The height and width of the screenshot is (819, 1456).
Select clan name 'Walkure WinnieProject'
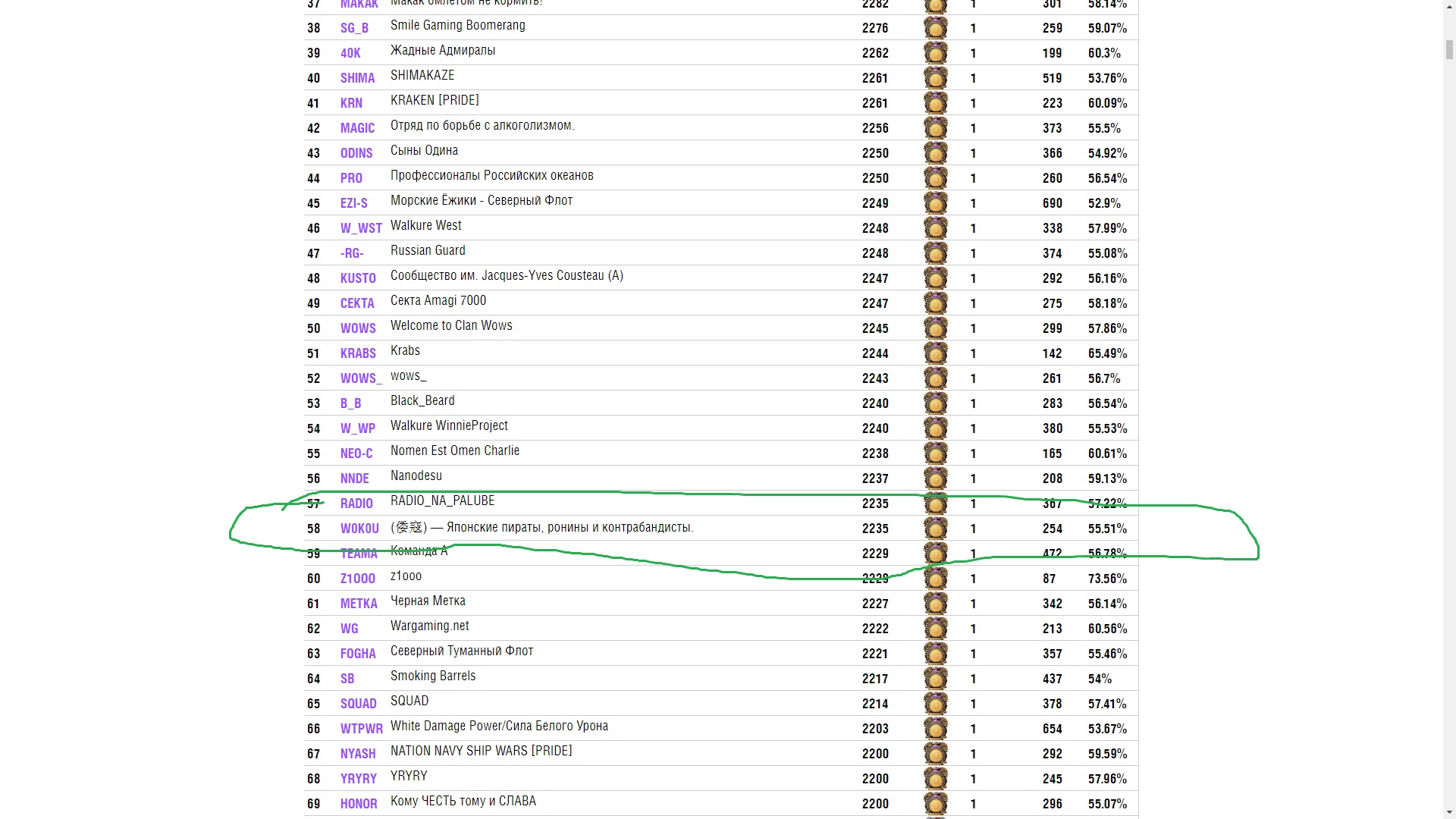tap(449, 426)
